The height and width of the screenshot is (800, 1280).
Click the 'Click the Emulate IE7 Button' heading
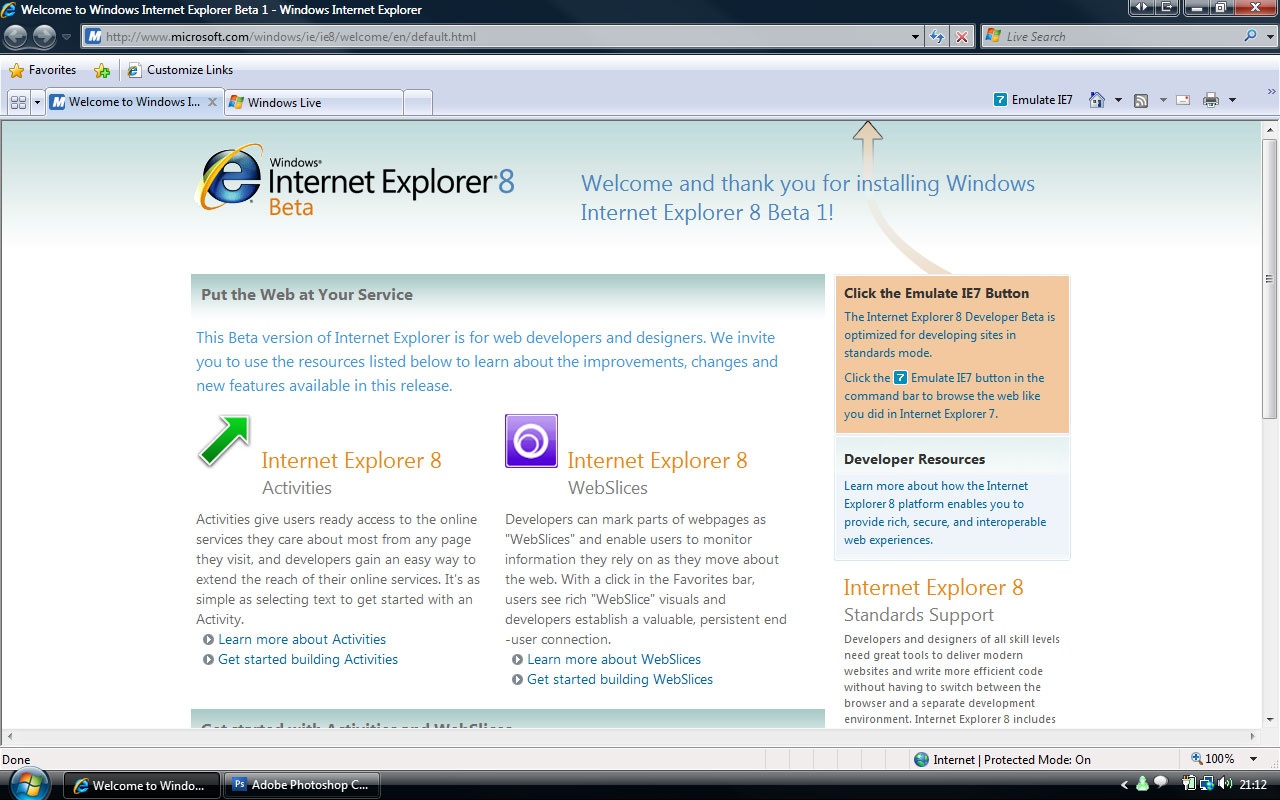point(936,293)
